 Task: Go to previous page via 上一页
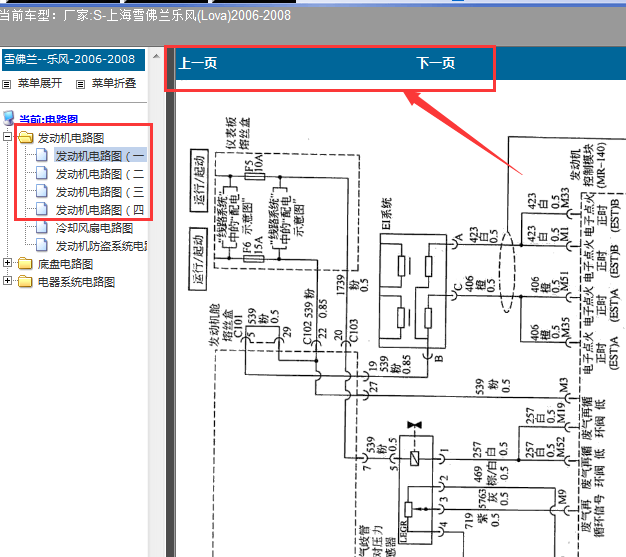tap(198, 63)
